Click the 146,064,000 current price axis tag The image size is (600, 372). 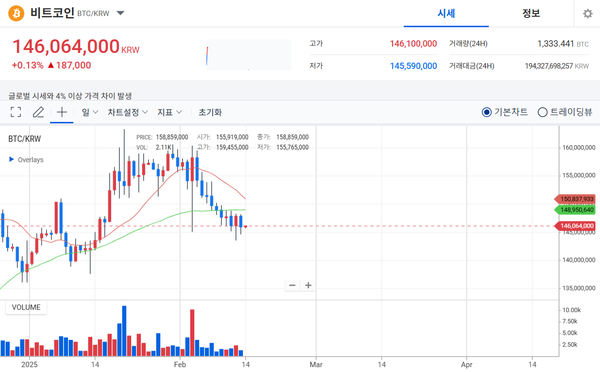[x=575, y=226]
